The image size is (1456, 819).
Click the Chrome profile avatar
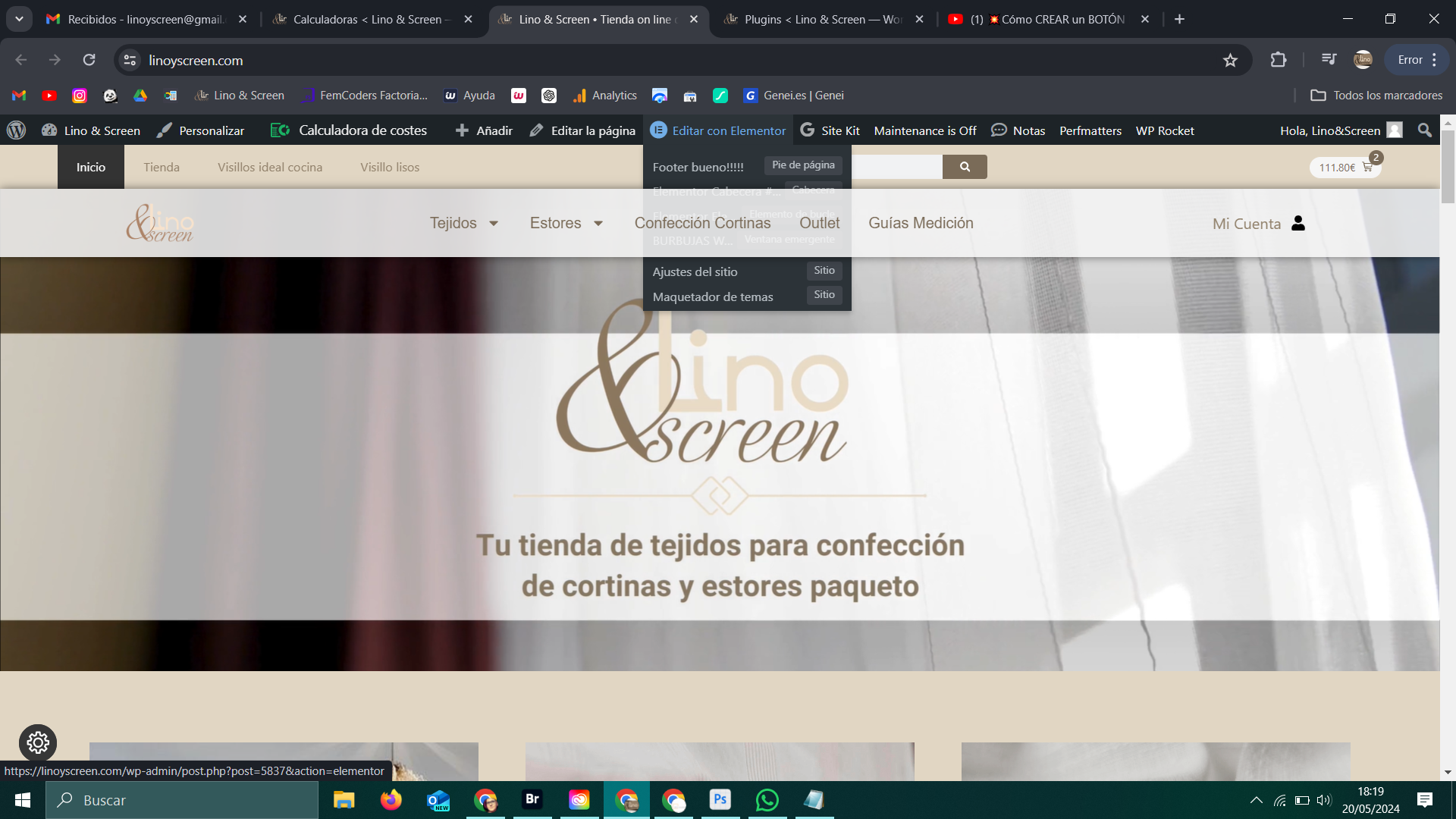(1363, 60)
